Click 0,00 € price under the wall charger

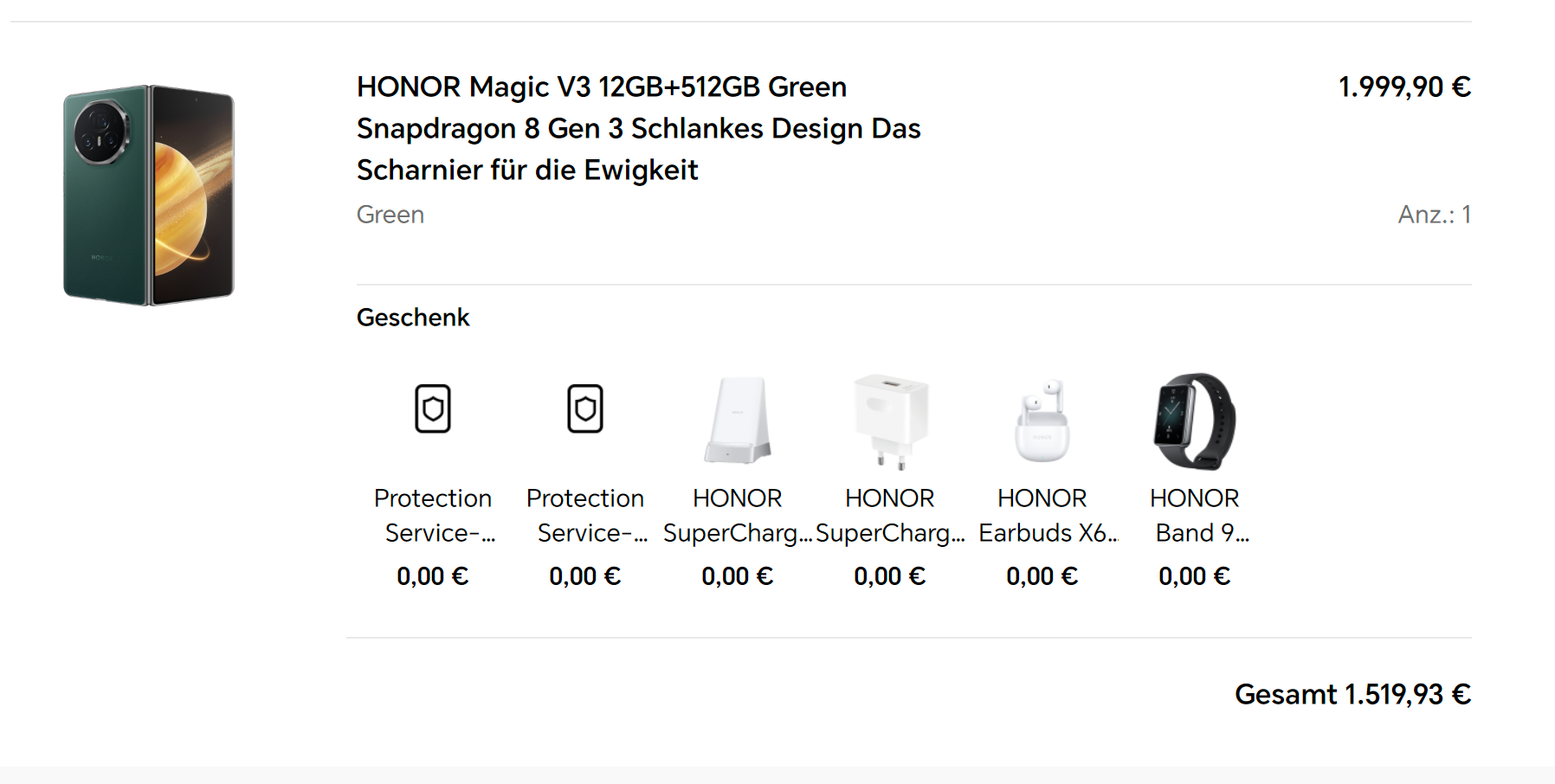890,576
